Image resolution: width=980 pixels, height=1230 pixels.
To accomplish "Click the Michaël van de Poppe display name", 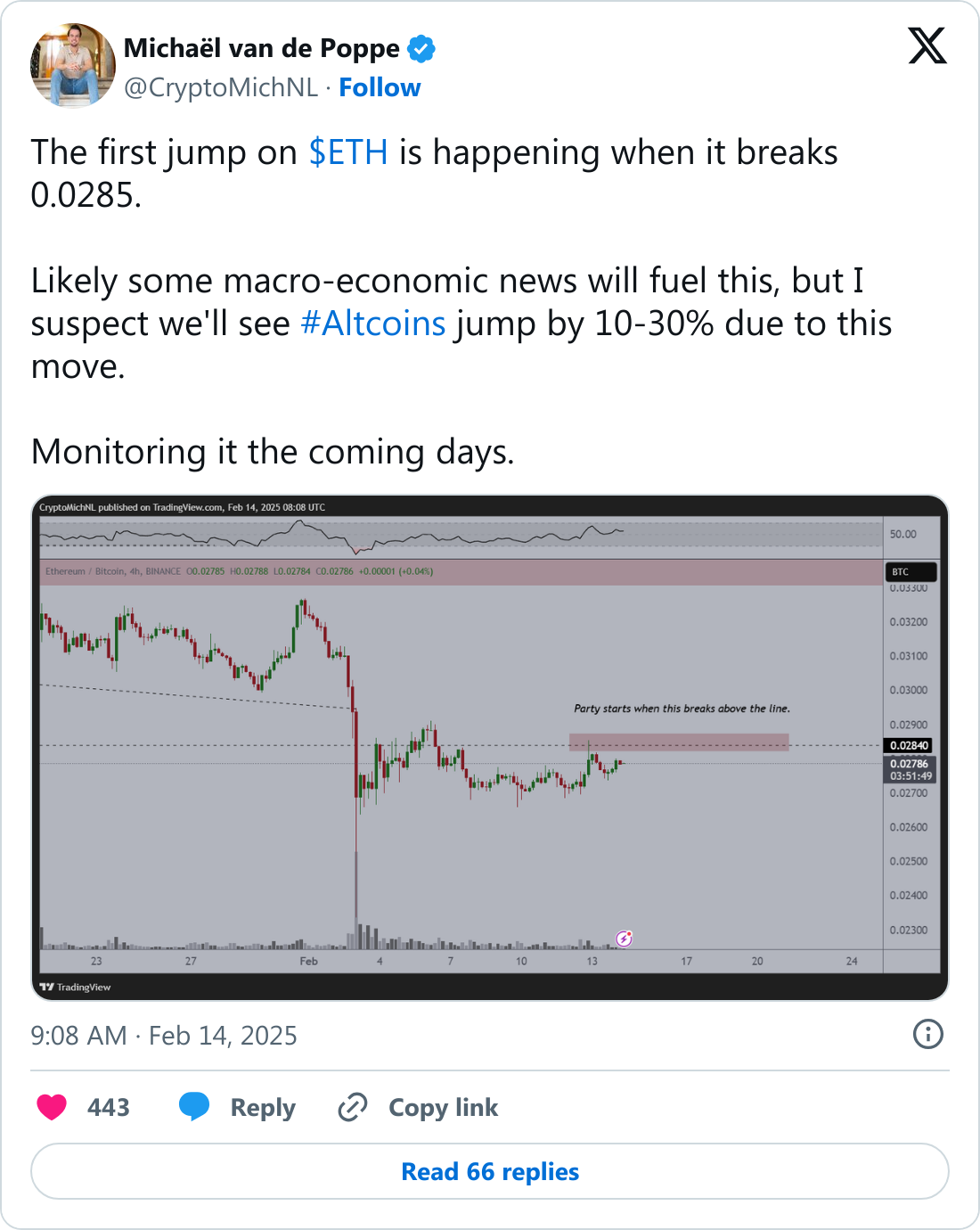I will point(262,48).
